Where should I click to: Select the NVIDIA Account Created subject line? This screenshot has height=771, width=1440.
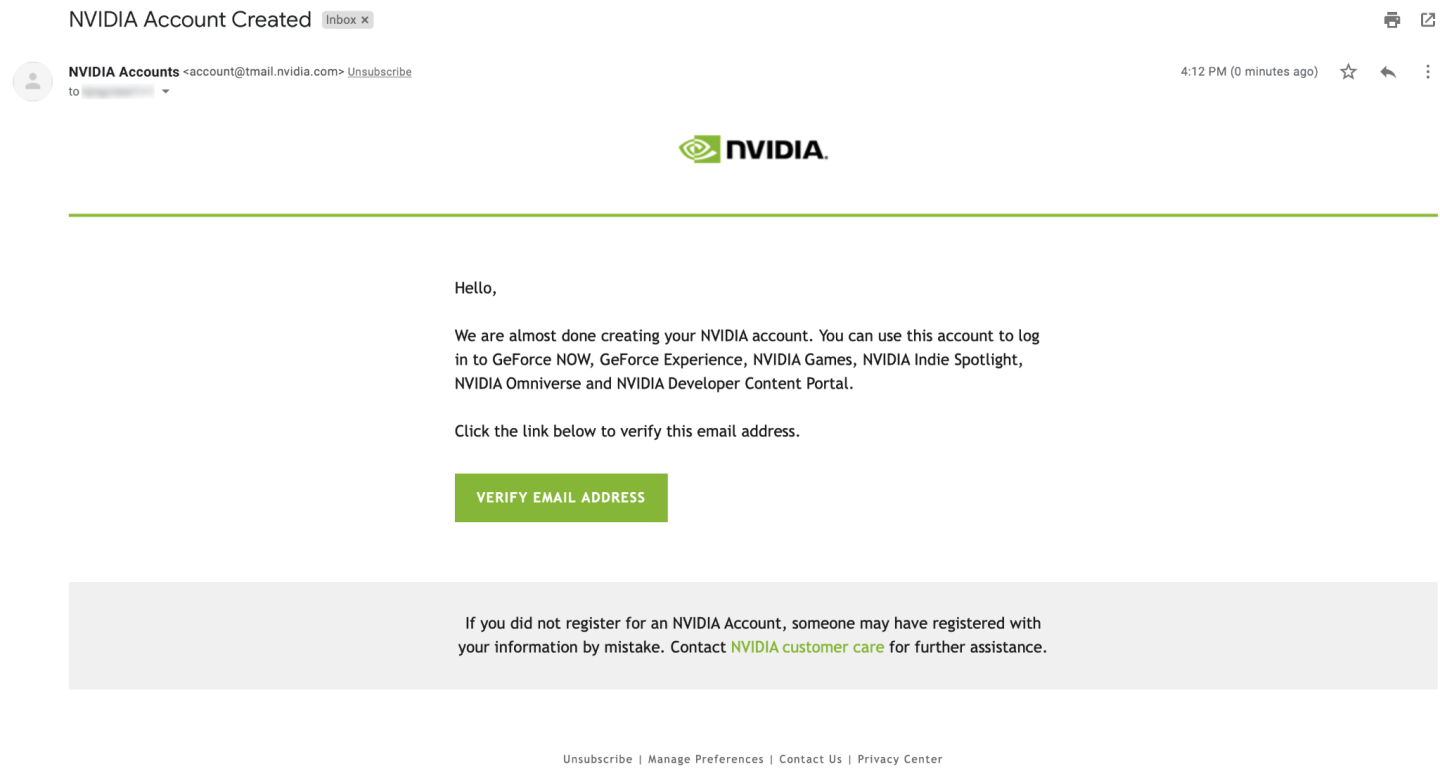[188, 19]
